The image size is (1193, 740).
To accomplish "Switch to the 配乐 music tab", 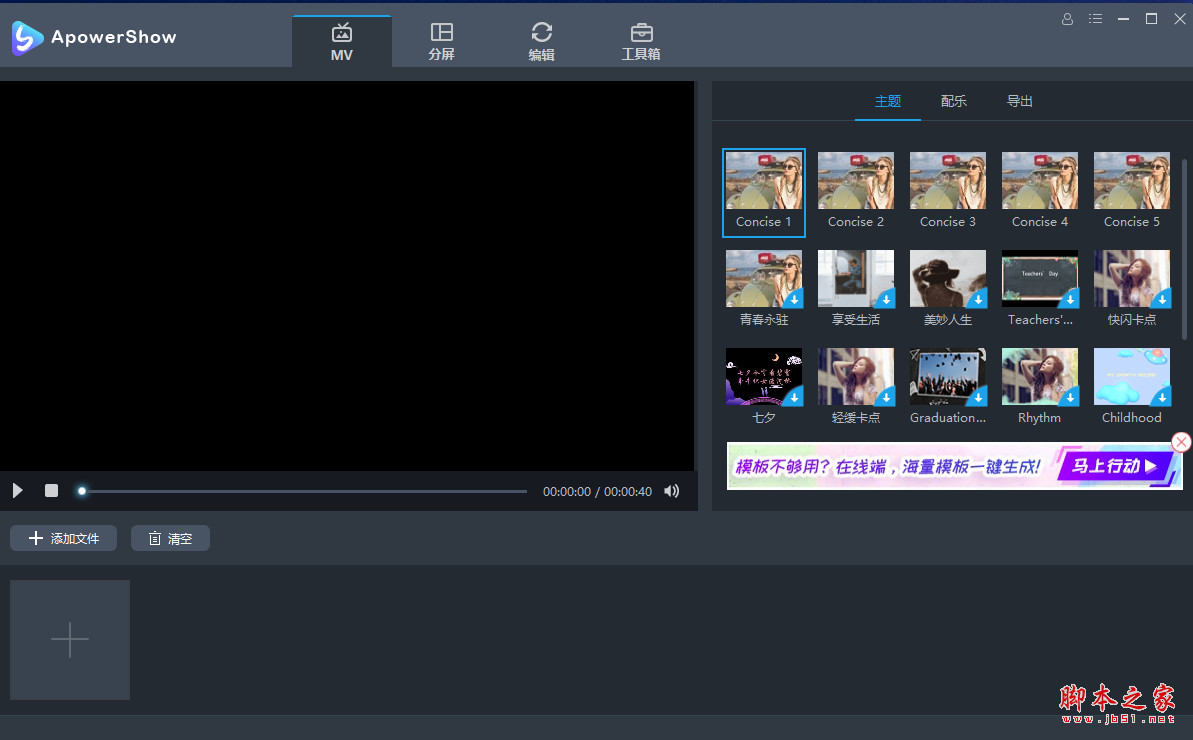I will [x=953, y=101].
